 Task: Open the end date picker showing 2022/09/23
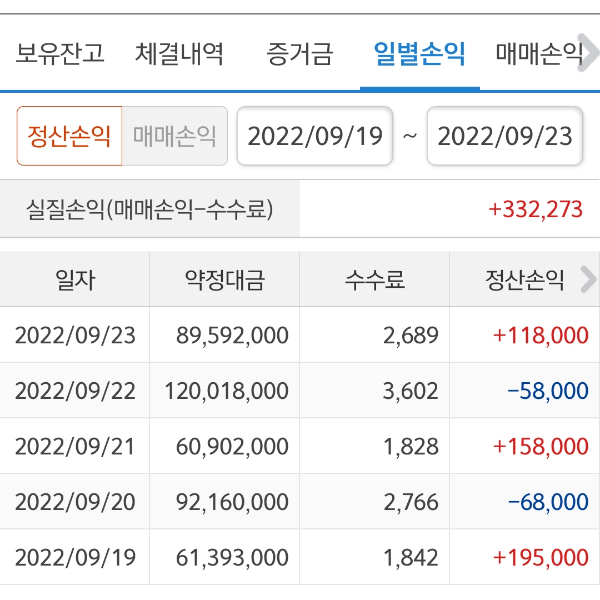505,136
